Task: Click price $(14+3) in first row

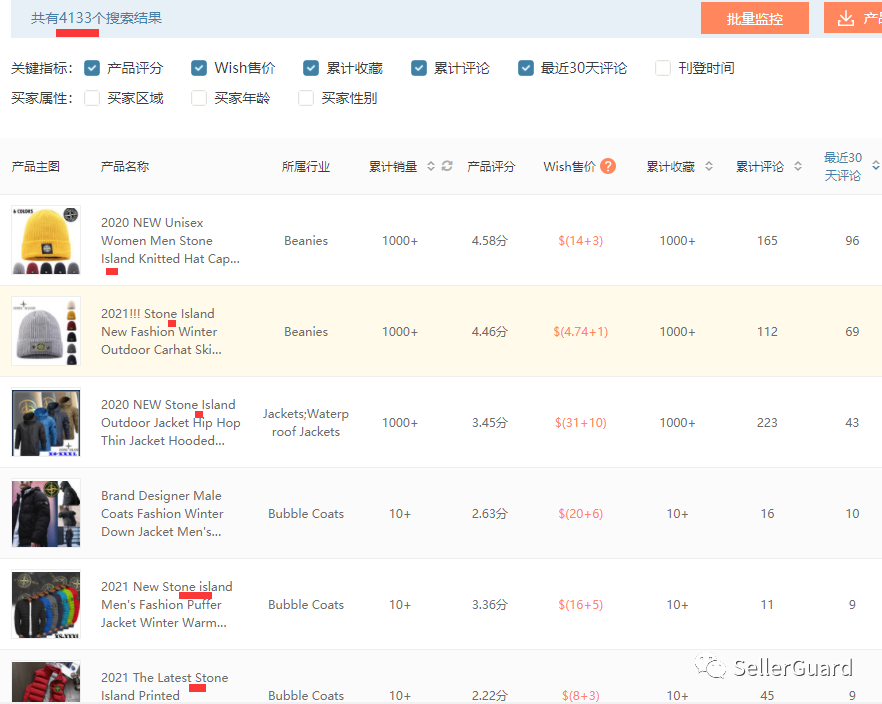Action: pos(580,241)
